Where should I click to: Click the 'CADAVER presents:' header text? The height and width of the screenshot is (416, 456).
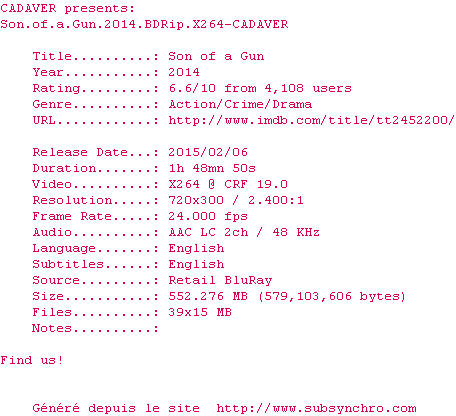point(67,8)
